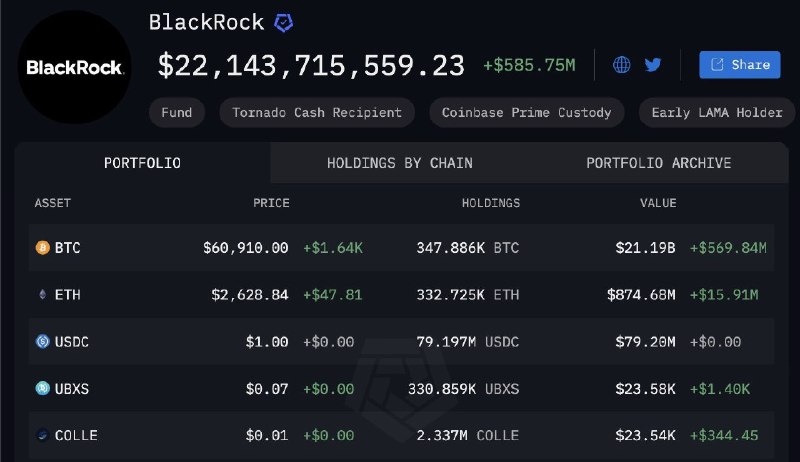Image resolution: width=800 pixels, height=462 pixels.
Task: Click the verified badge beside BlackRock
Action: 283,22
